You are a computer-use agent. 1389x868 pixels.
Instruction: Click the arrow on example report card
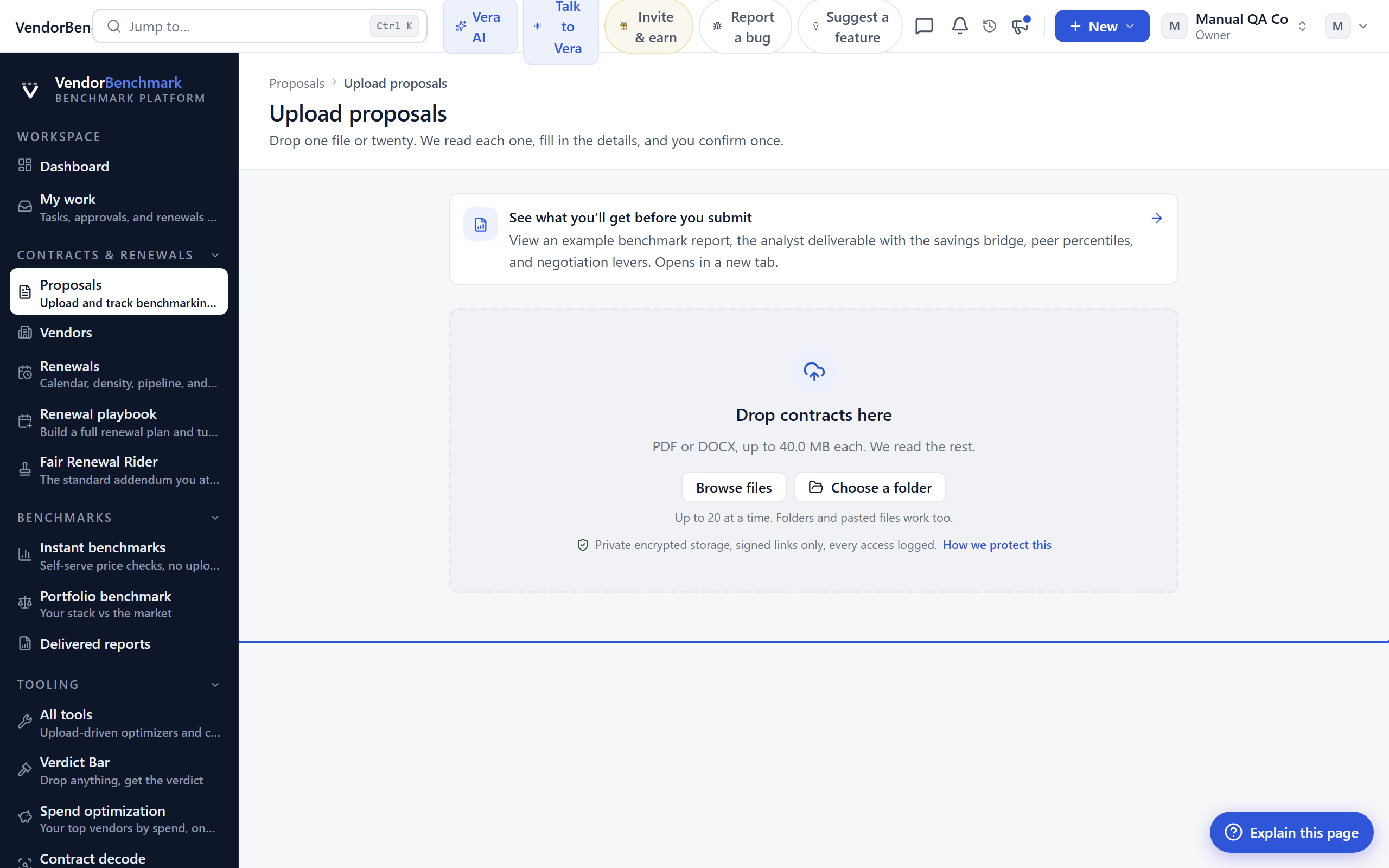click(x=1157, y=218)
